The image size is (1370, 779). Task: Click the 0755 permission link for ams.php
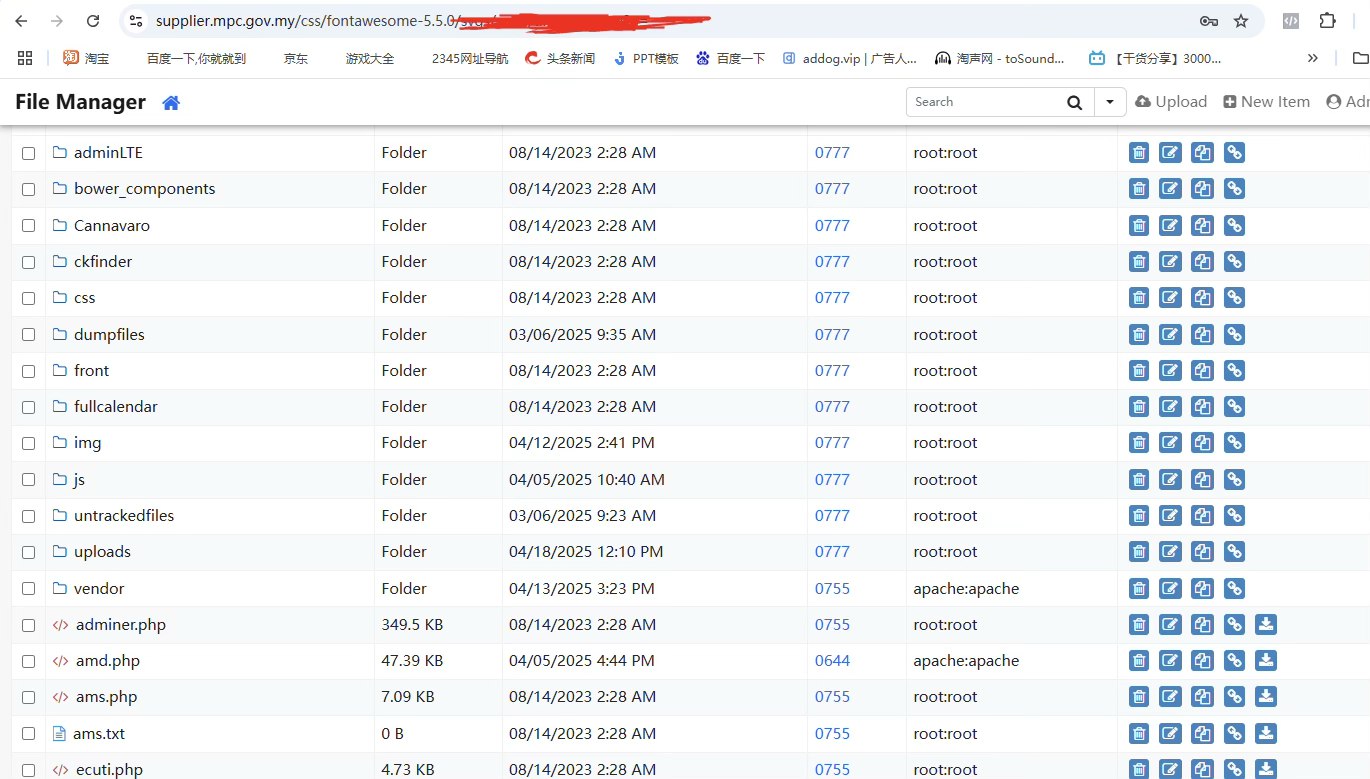(832, 697)
